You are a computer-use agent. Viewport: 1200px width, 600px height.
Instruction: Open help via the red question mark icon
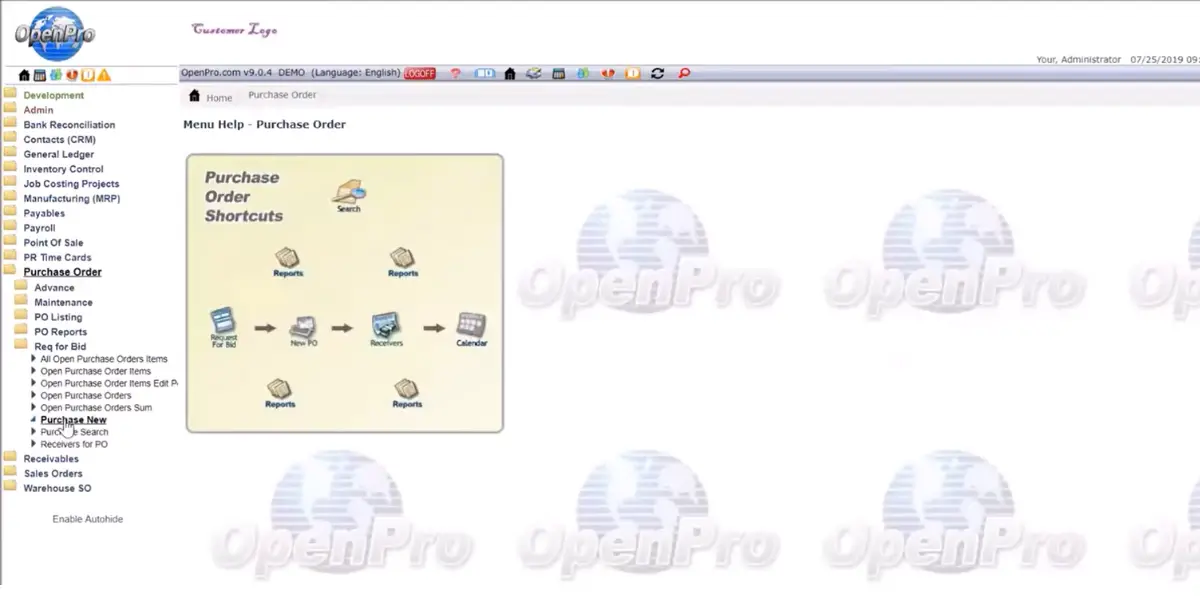click(456, 73)
